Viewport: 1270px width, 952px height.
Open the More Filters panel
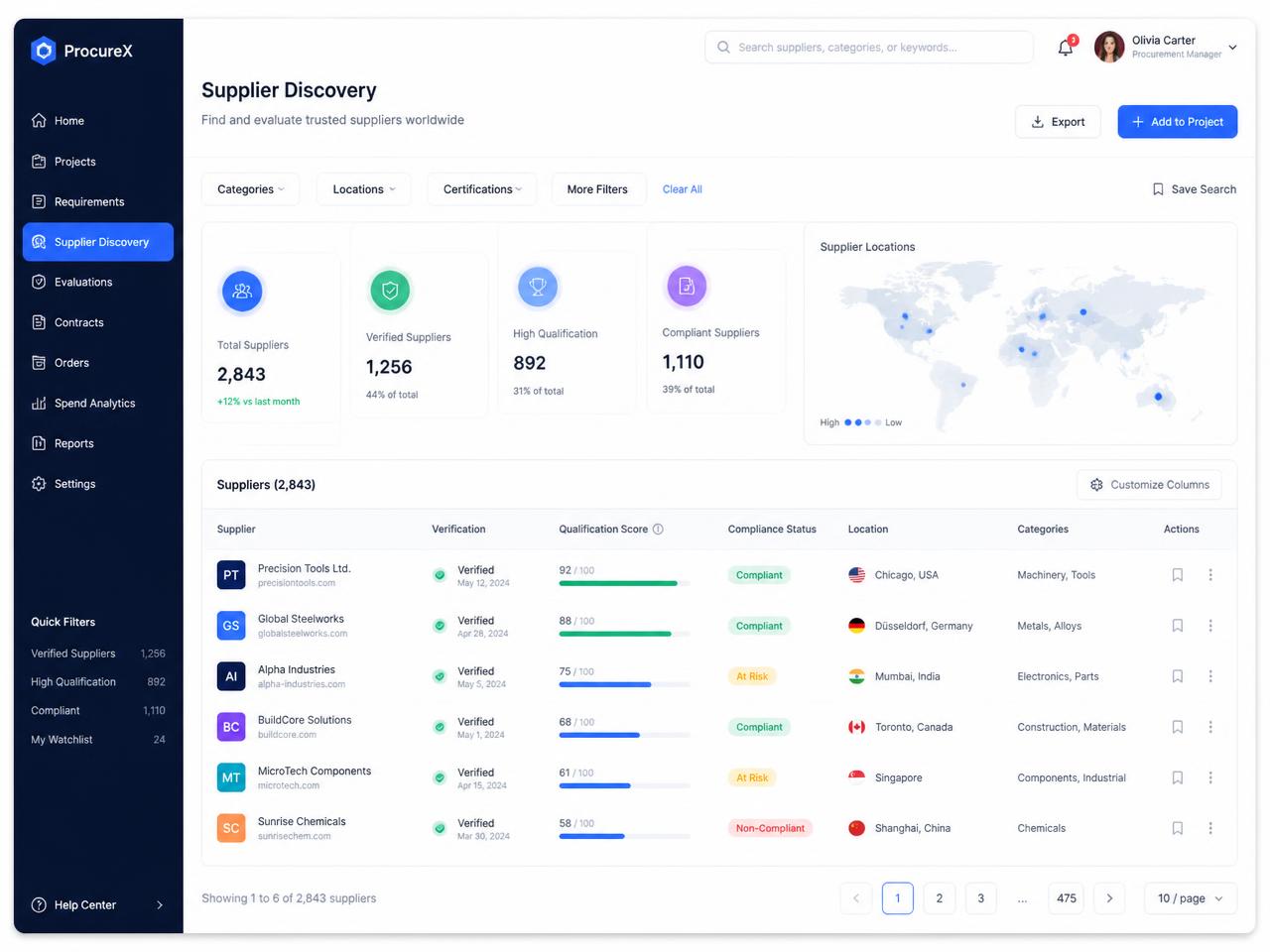tap(597, 189)
